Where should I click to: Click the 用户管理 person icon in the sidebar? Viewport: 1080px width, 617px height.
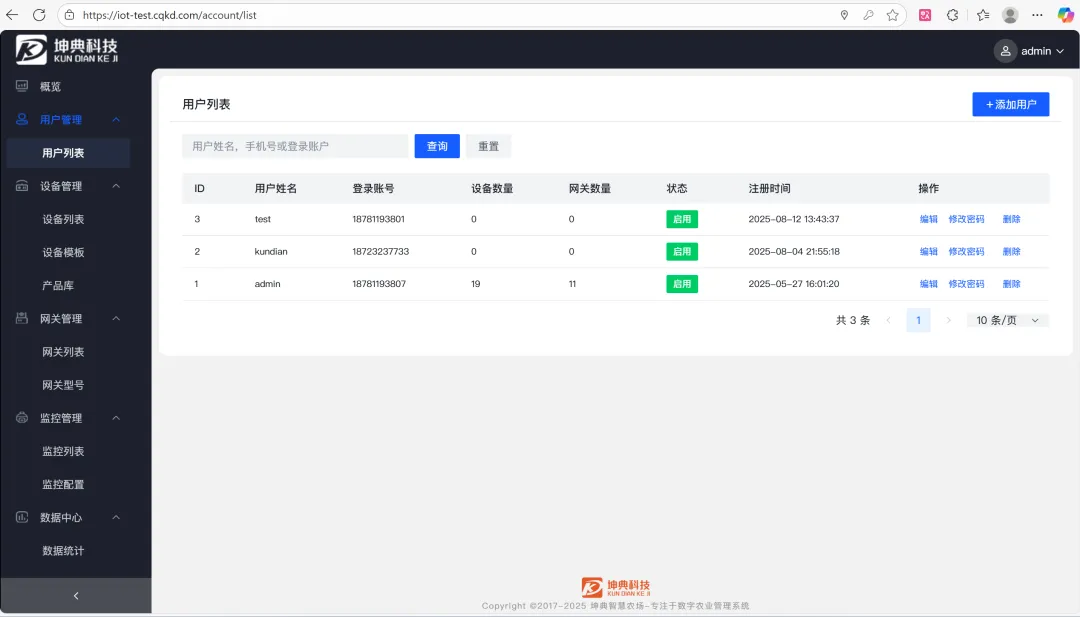pos(22,119)
